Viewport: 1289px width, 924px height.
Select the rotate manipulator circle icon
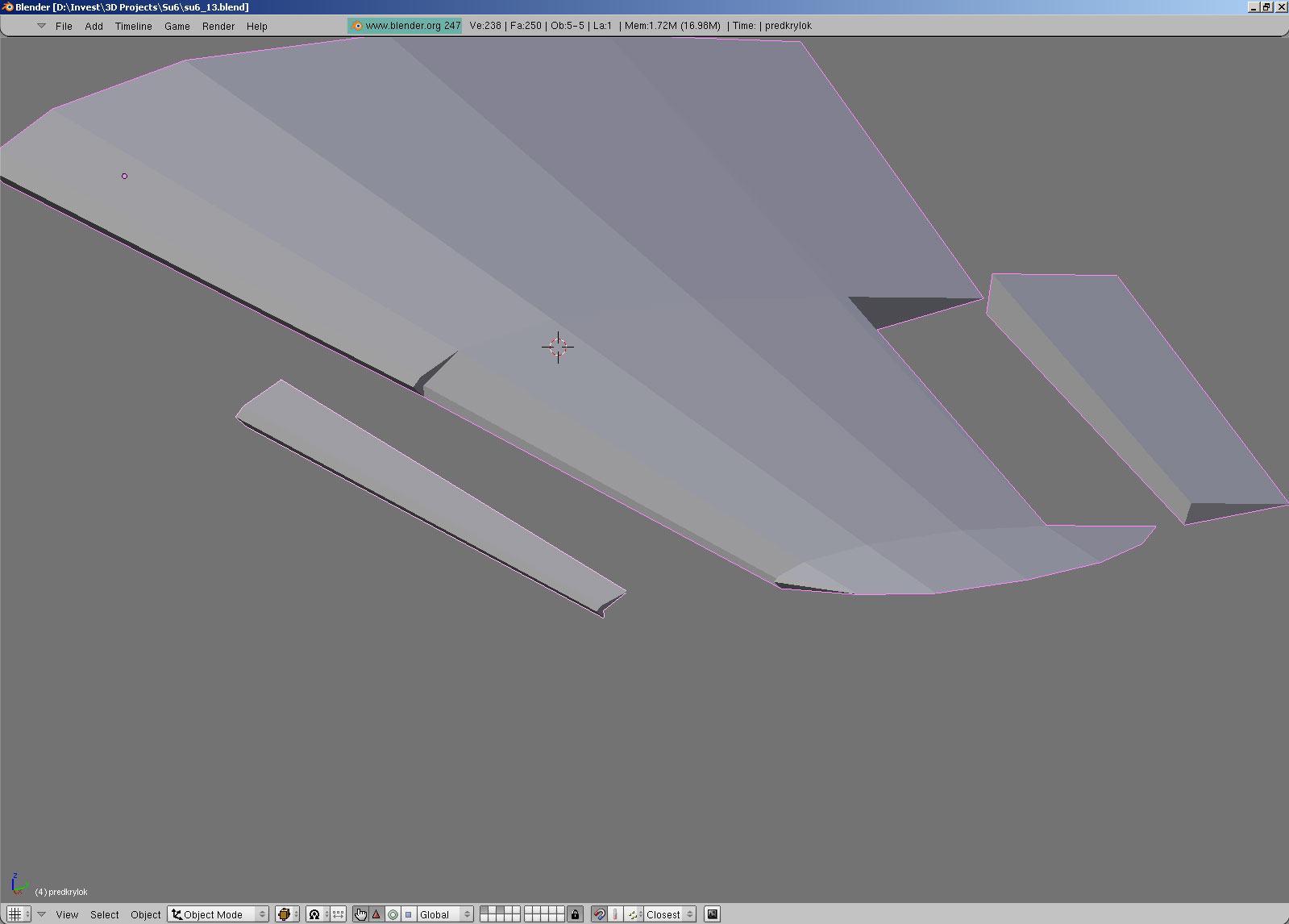click(393, 914)
